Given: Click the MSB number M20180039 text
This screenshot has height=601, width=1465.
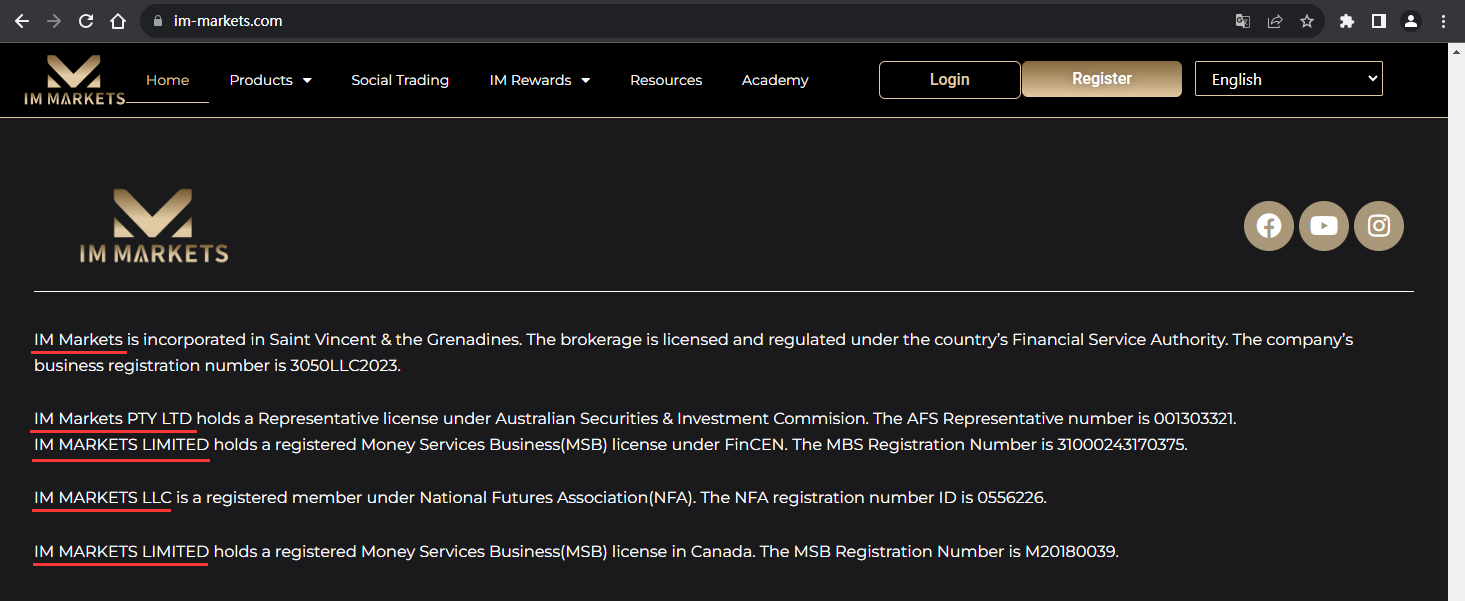Looking at the screenshot, I should [x=1069, y=552].
